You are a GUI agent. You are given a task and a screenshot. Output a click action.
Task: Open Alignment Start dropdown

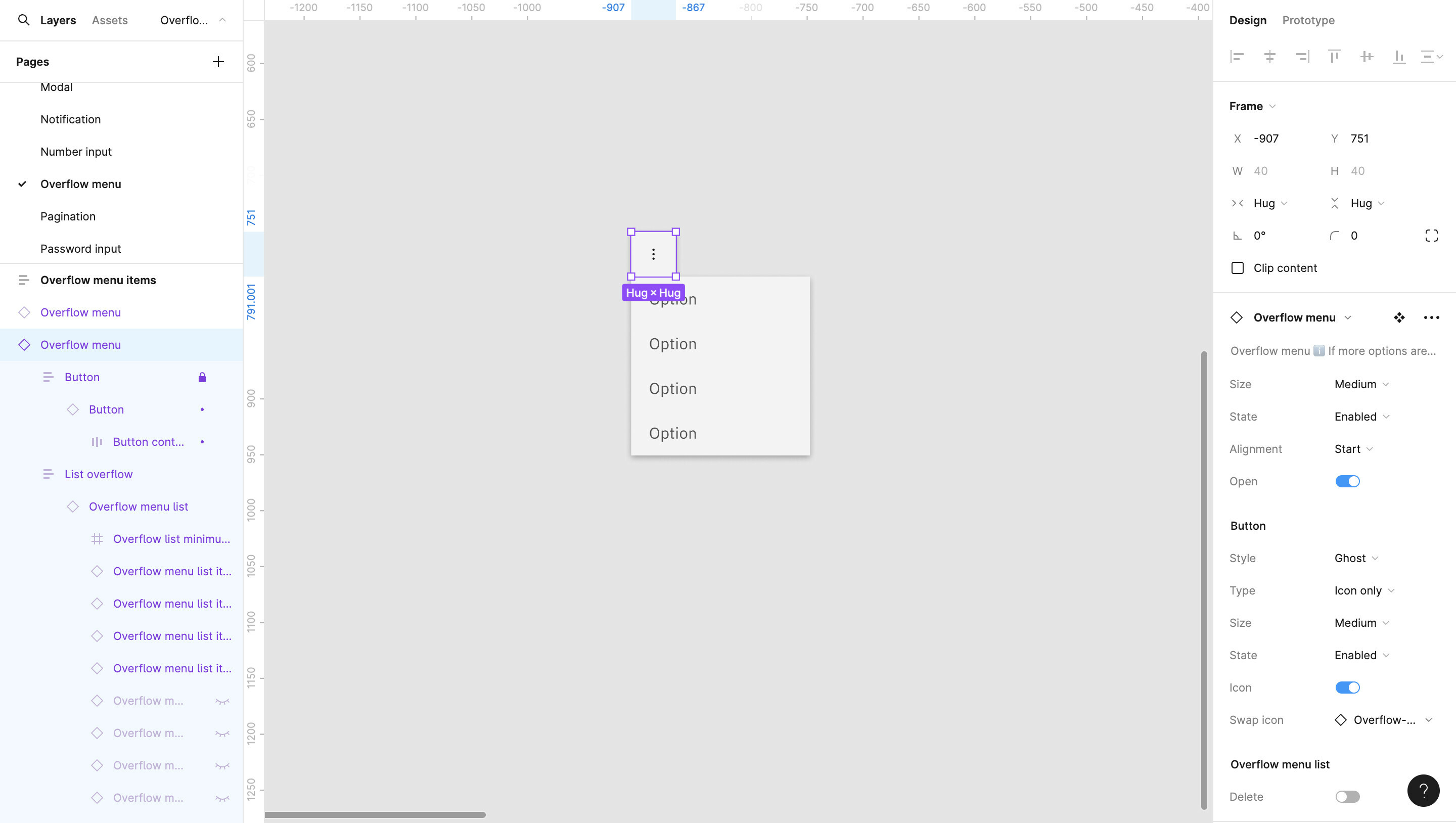(x=1353, y=449)
